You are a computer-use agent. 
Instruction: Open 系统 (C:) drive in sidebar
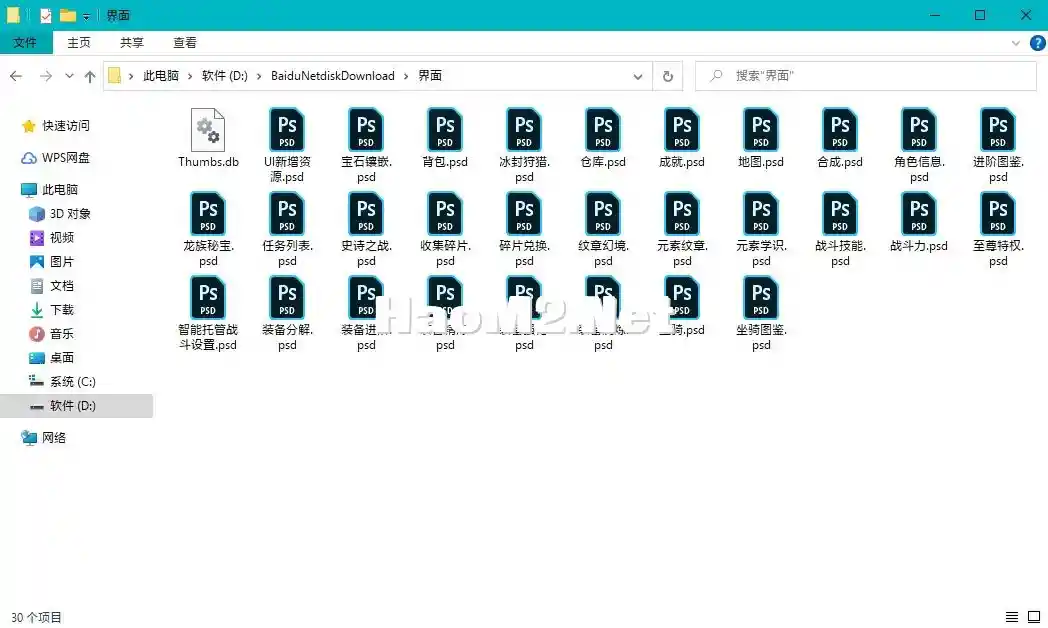click(73, 382)
